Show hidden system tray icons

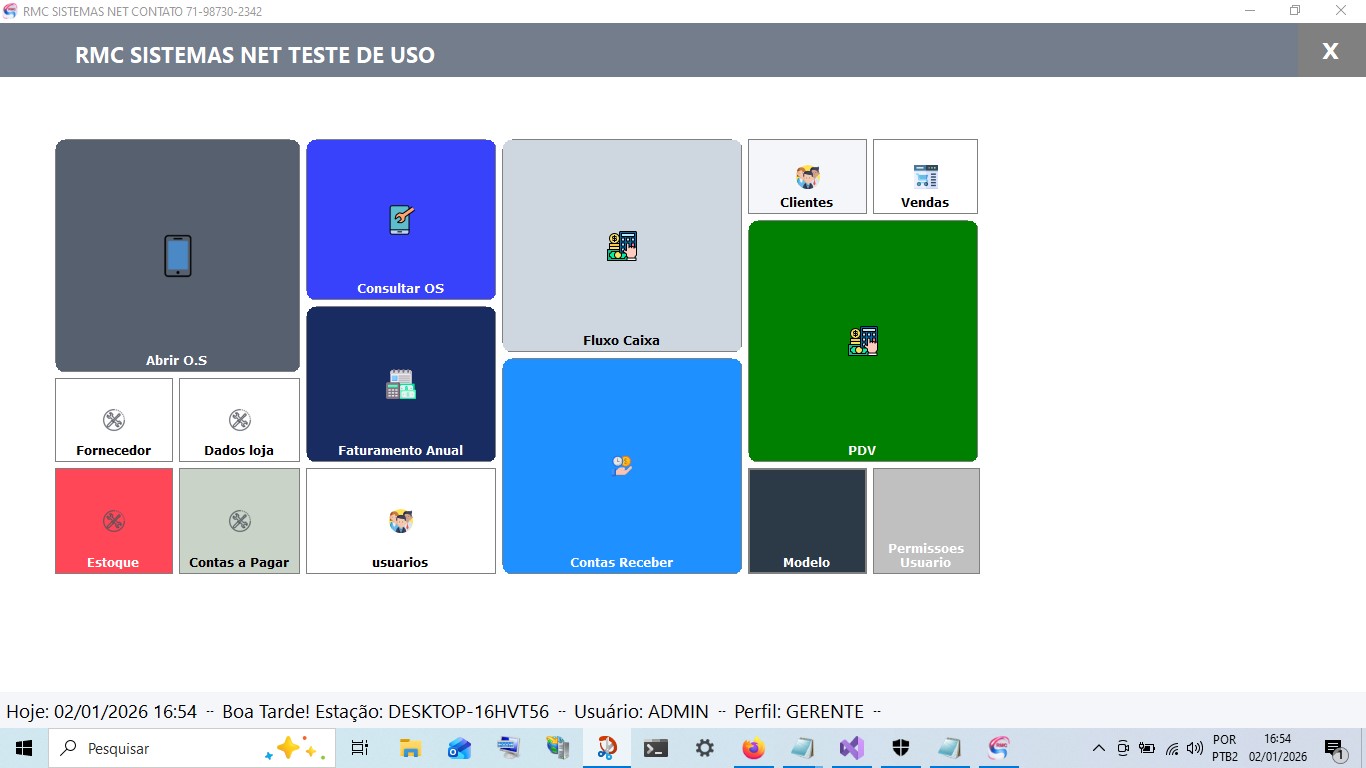(x=1098, y=748)
